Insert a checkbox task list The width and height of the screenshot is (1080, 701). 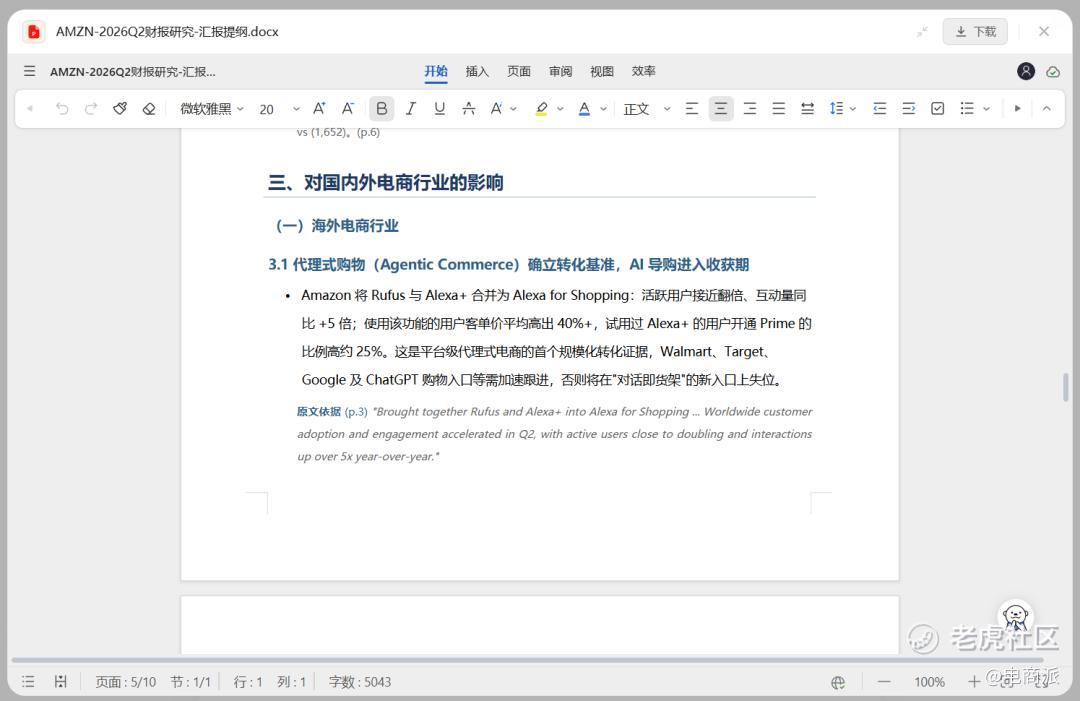click(937, 108)
